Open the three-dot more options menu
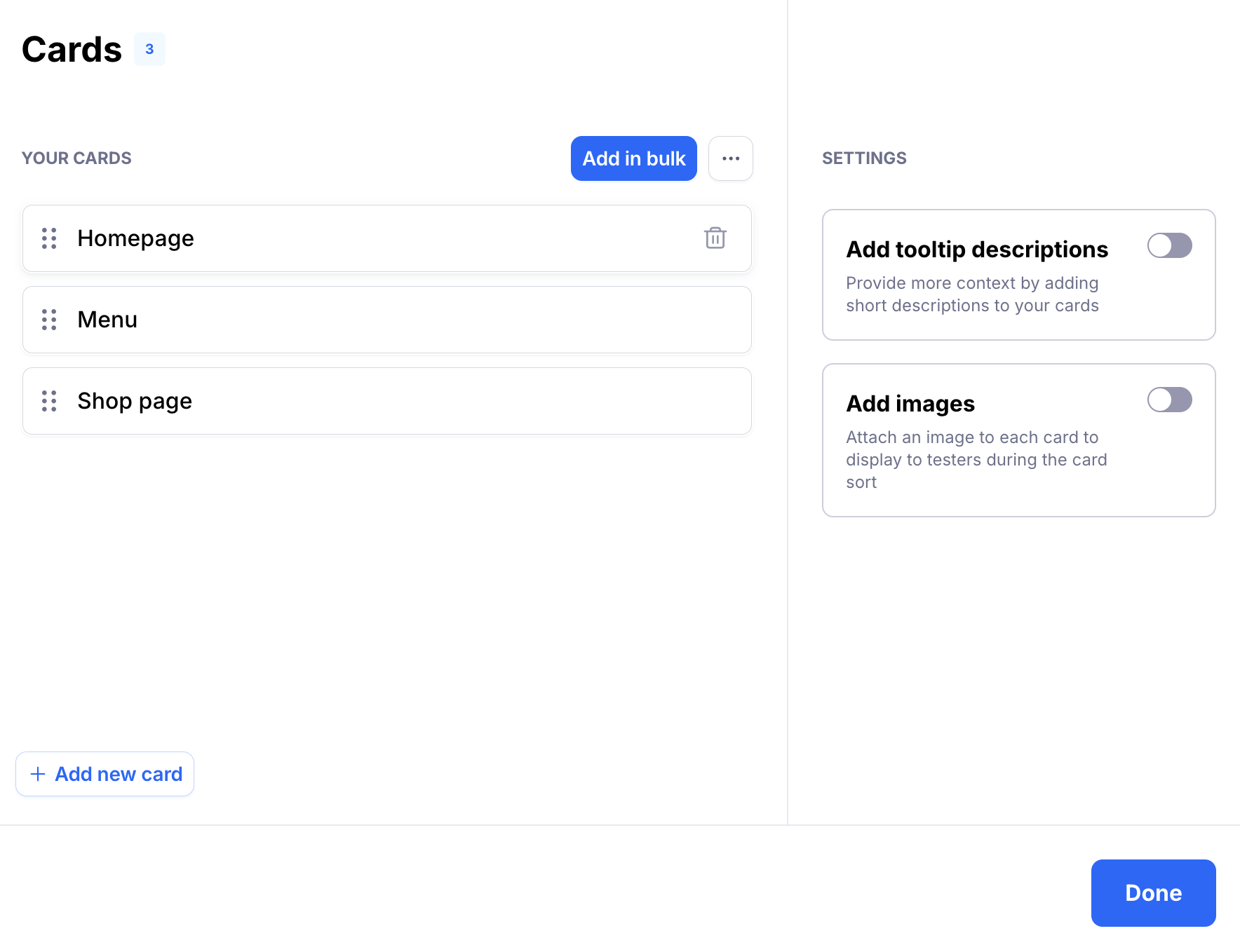1240x952 pixels. [731, 158]
